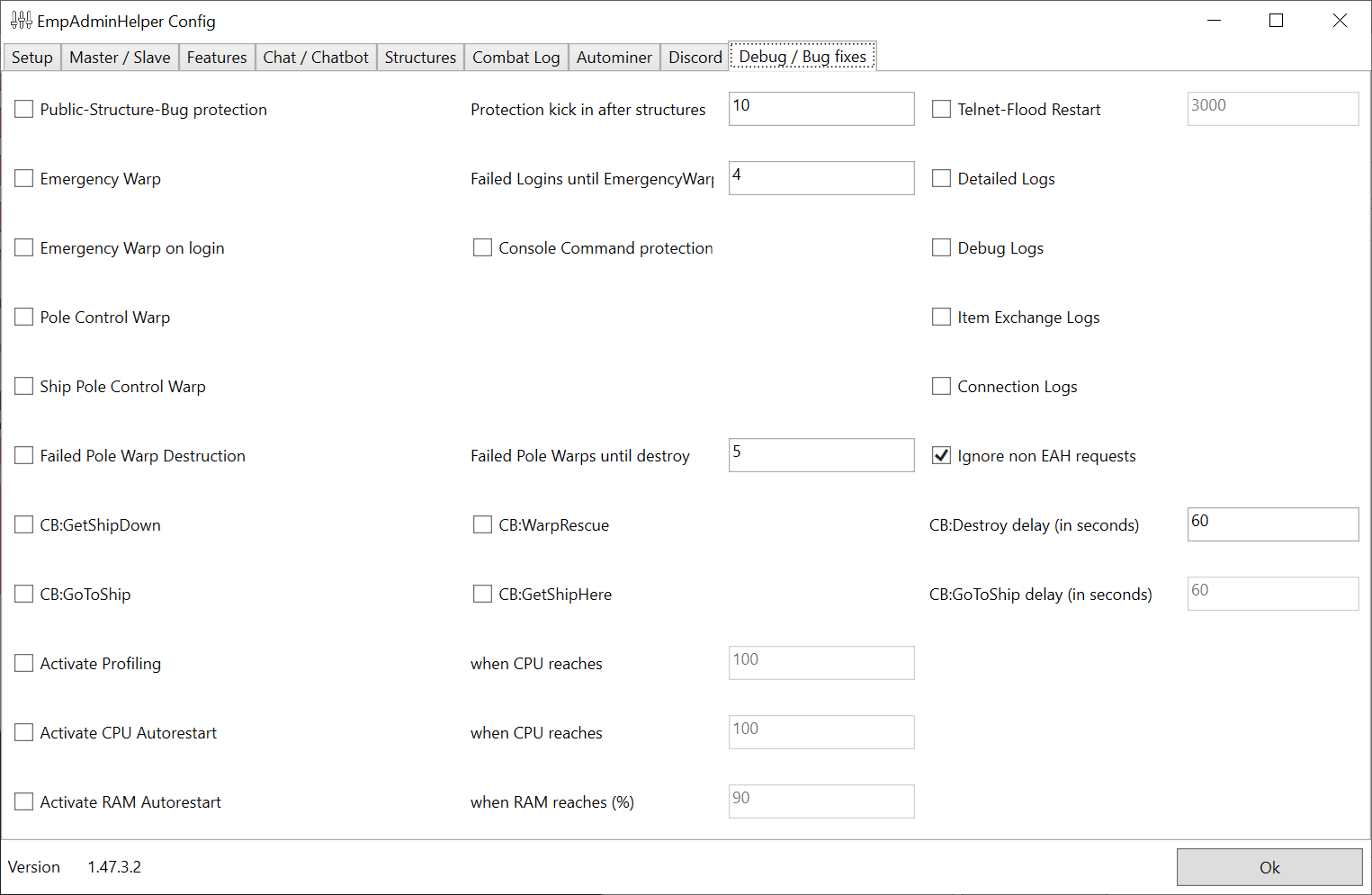Focus the Failed Logins until EmergencyWarp field

click(x=821, y=178)
